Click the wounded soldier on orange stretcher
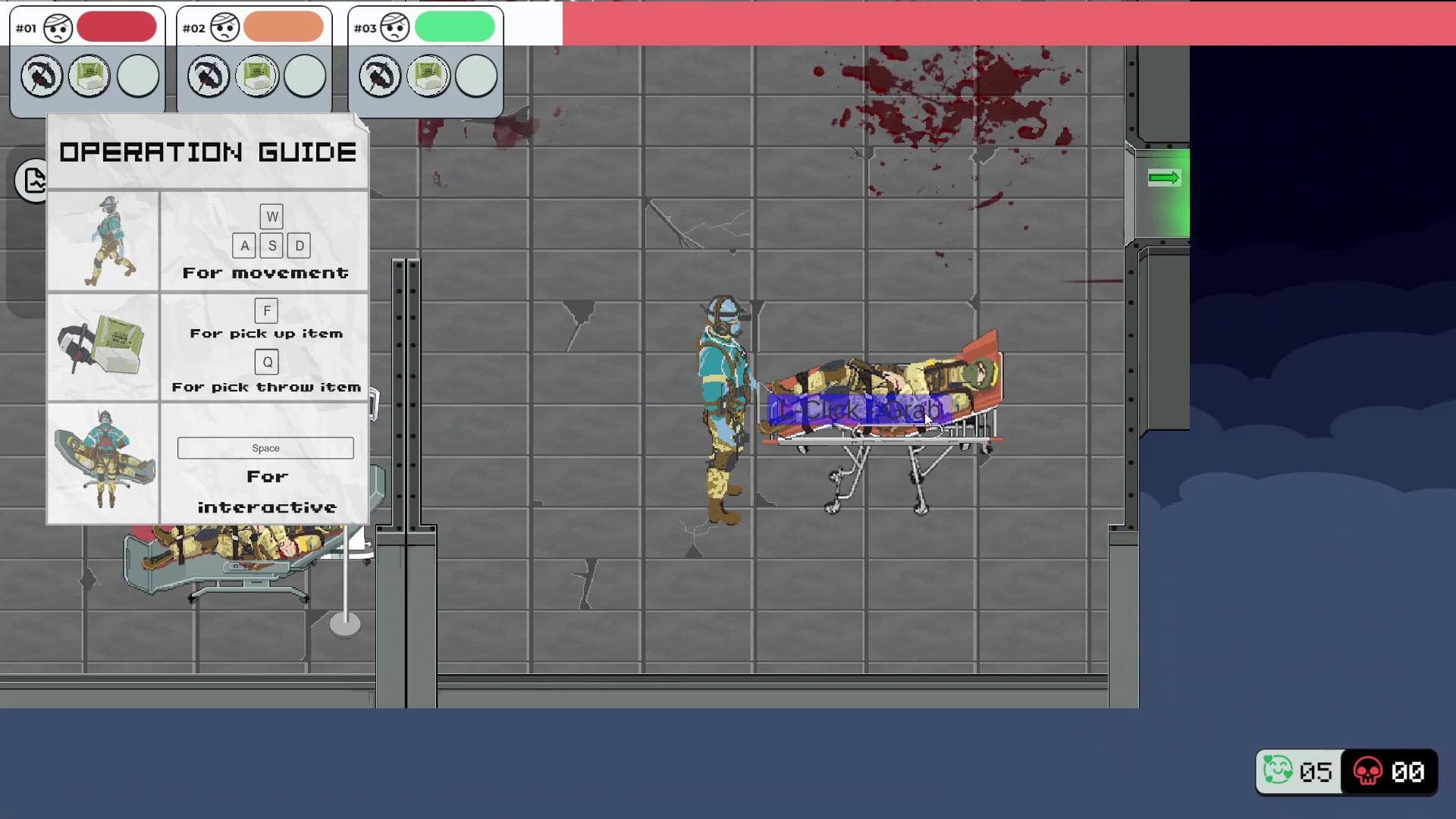 coord(883,396)
